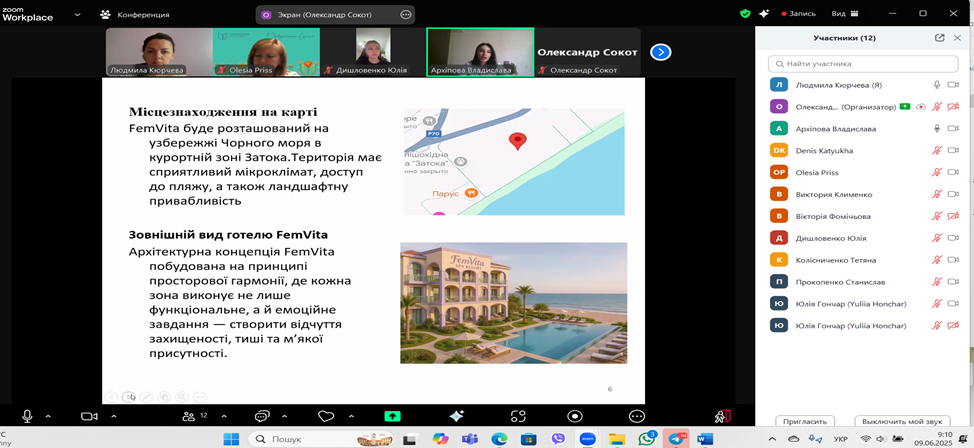This screenshot has width=974, height=448.
Task: Toggle the video camera on or off
Action: point(88,416)
